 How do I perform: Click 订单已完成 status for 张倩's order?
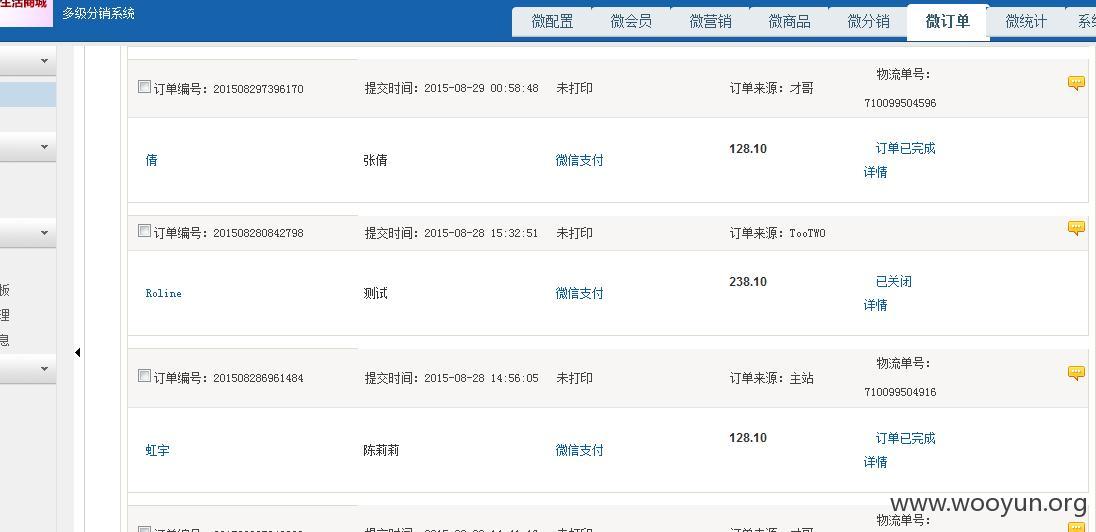[905, 148]
